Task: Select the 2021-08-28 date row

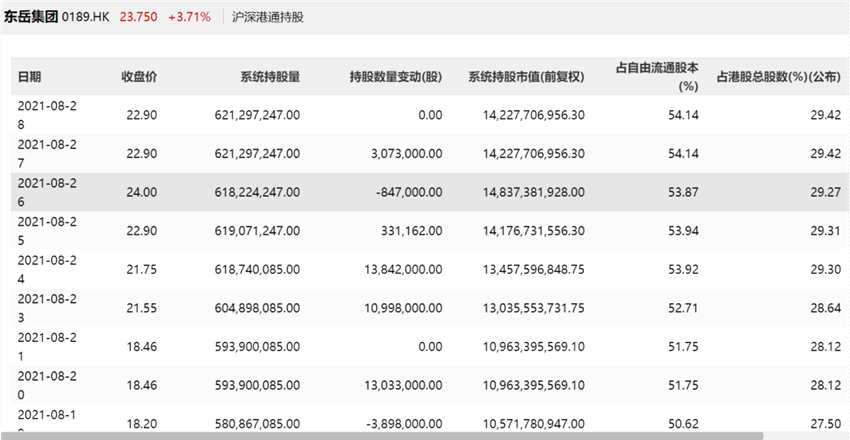Action: click(46, 115)
